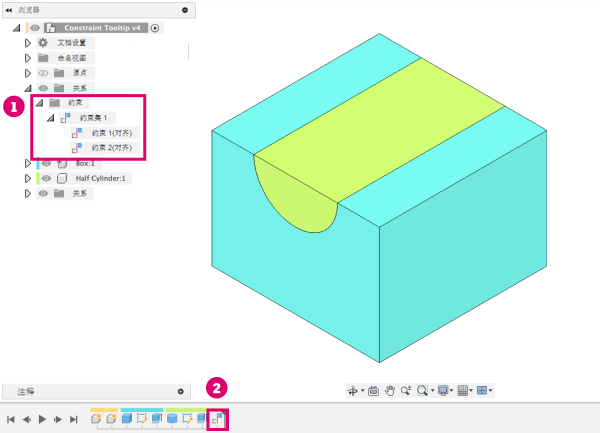Expand the 关系 folder below Half Cylinder:1

pyautogui.click(x=28, y=193)
